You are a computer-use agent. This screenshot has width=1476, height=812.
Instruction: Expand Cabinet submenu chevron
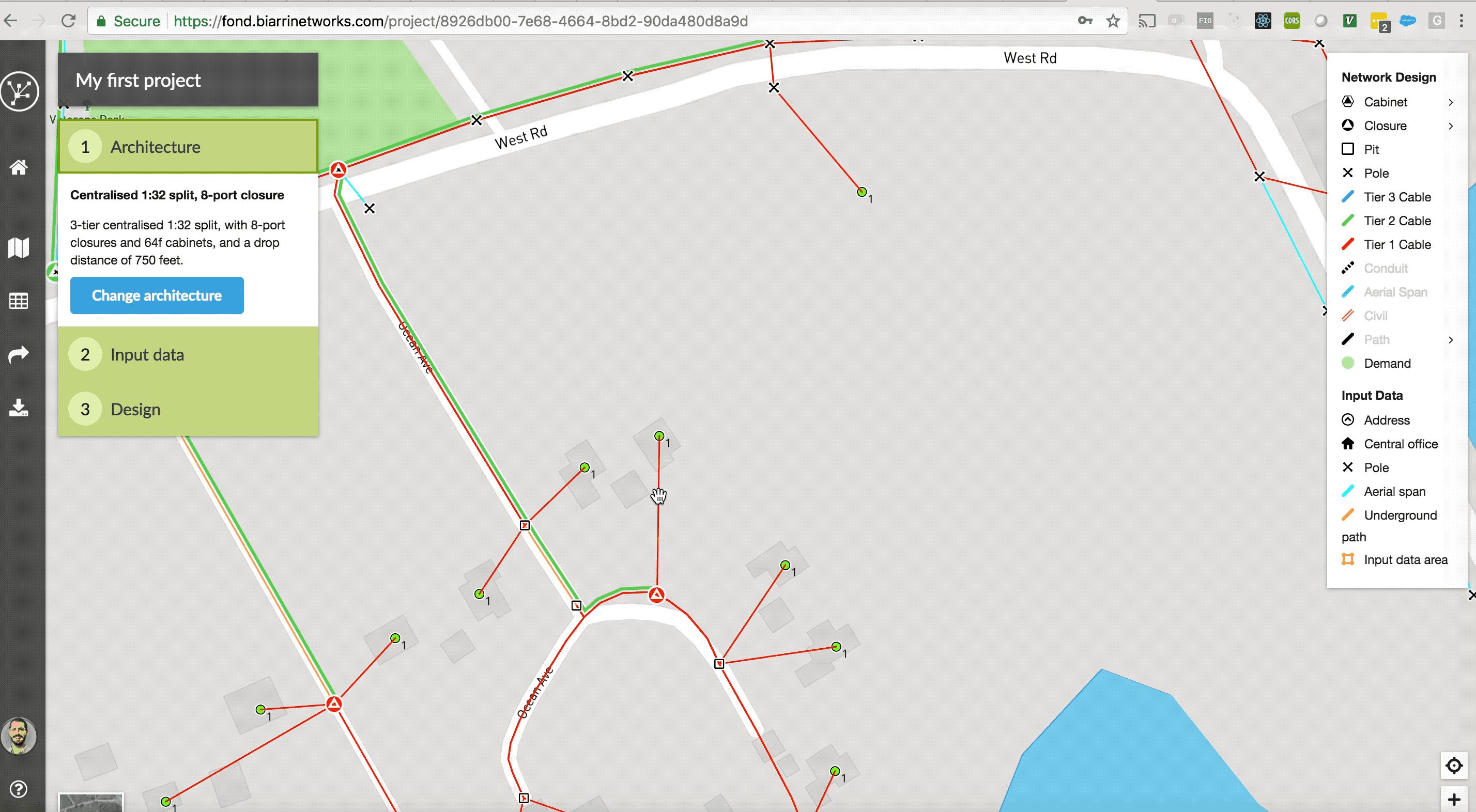[1451, 102]
